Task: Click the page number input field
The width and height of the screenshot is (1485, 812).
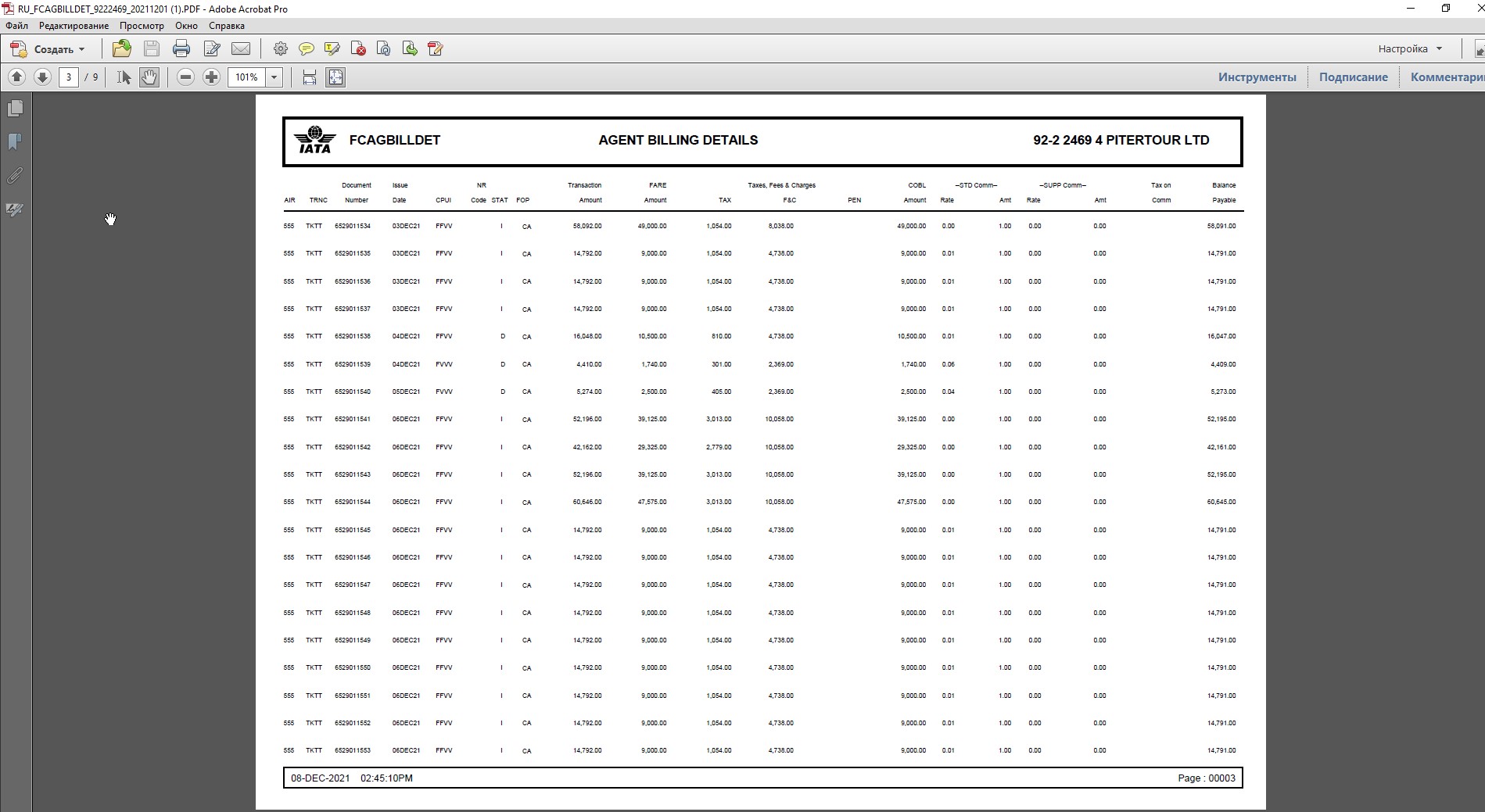Action: (x=69, y=77)
